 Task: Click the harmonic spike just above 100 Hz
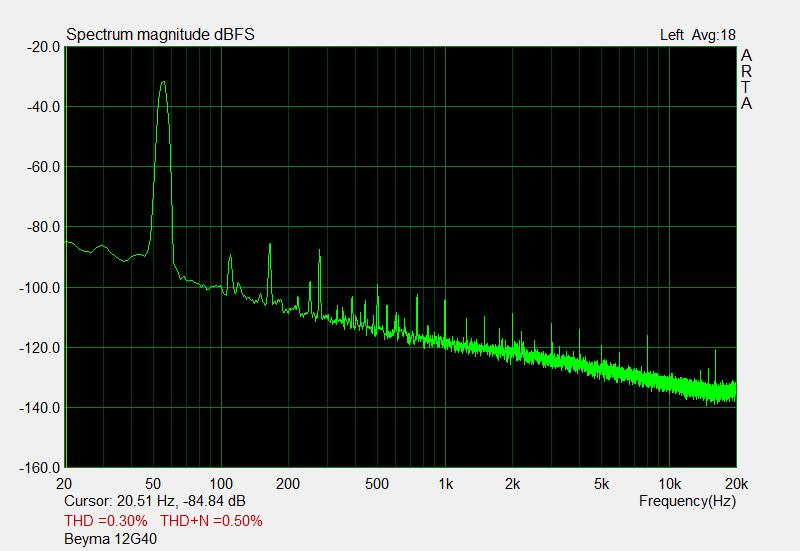pyautogui.click(x=230, y=258)
